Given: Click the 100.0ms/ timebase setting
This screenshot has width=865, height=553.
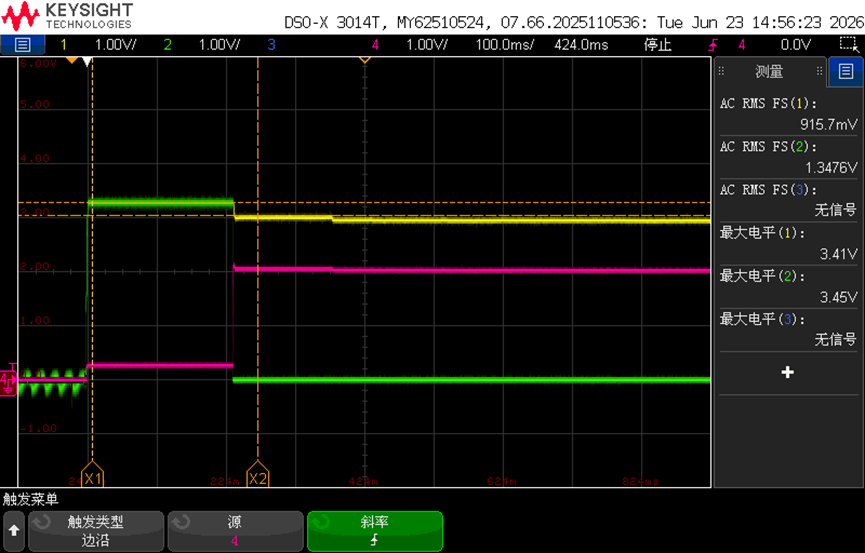Looking at the screenshot, I should coord(505,45).
